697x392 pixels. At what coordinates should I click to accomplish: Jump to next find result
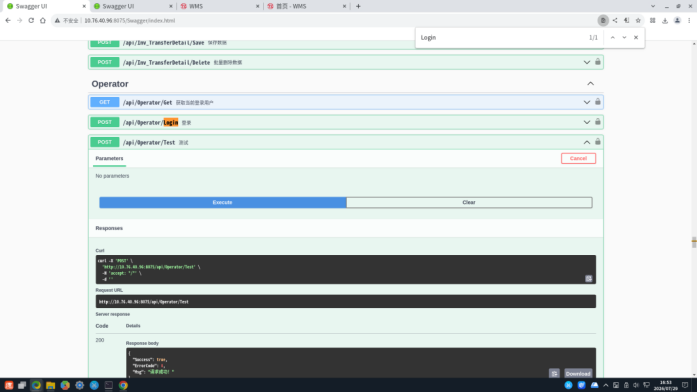click(x=624, y=38)
